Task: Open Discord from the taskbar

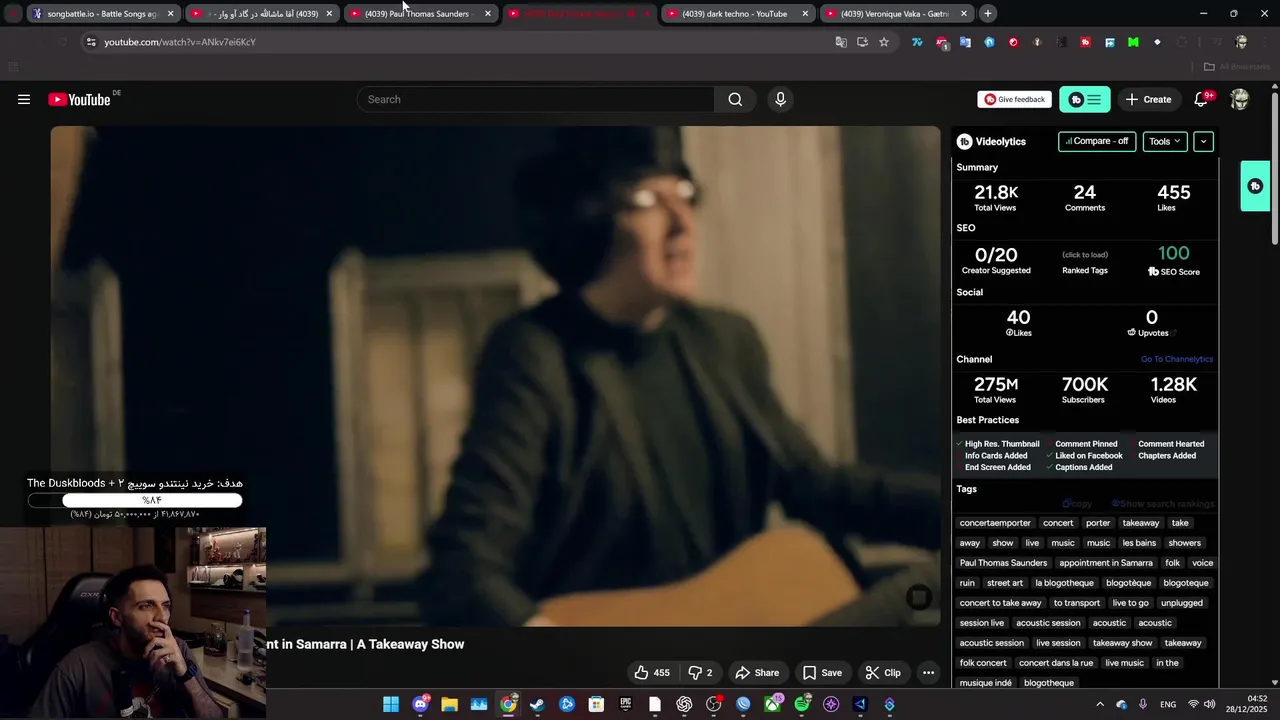Action: pyautogui.click(x=420, y=704)
